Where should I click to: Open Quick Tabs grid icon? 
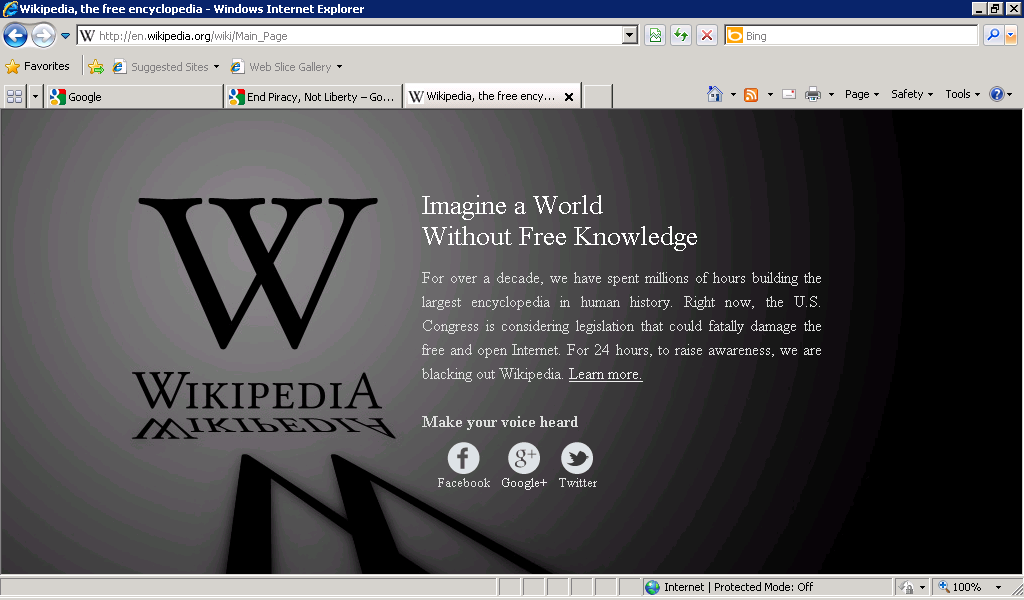(x=14, y=97)
